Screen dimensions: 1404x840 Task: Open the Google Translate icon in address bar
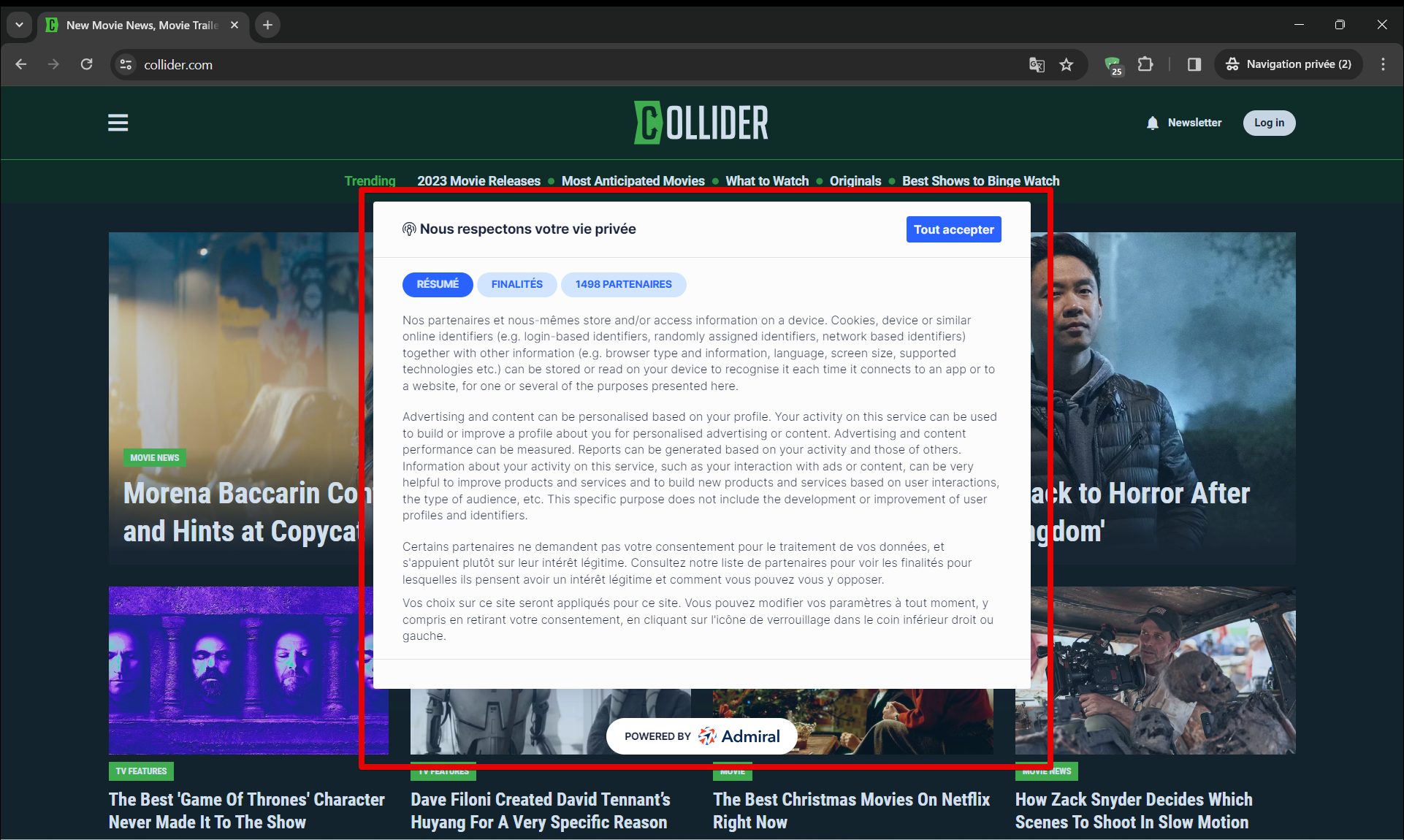[1036, 64]
